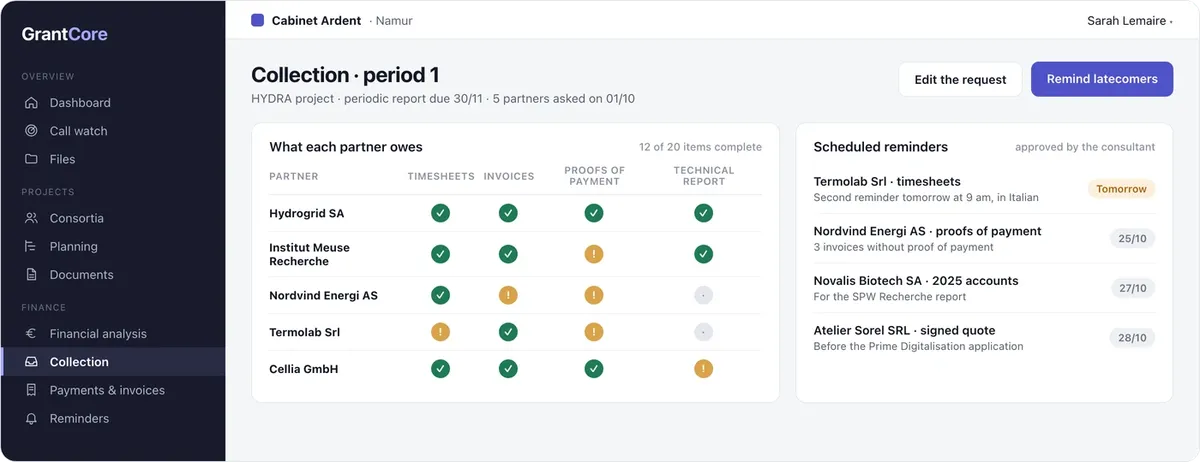
Task: Click Termolab Srl invoices green check
Action: pyautogui.click(x=508, y=332)
